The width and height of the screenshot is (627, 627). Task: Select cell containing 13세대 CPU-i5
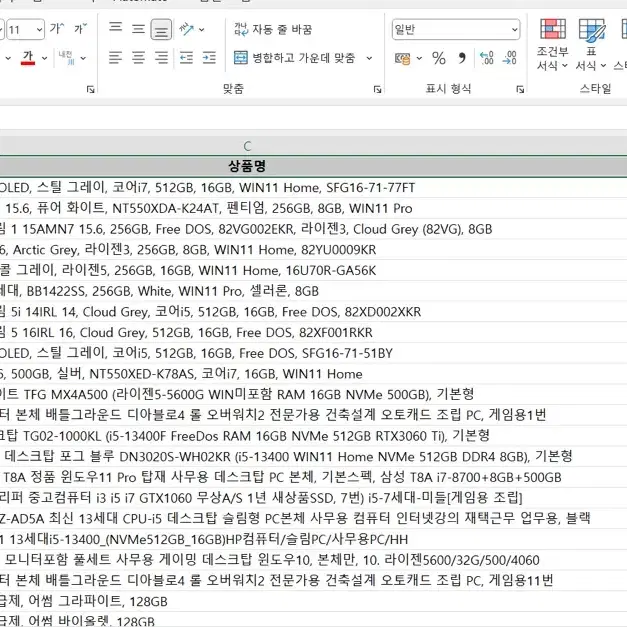pyautogui.click(x=314, y=519)
